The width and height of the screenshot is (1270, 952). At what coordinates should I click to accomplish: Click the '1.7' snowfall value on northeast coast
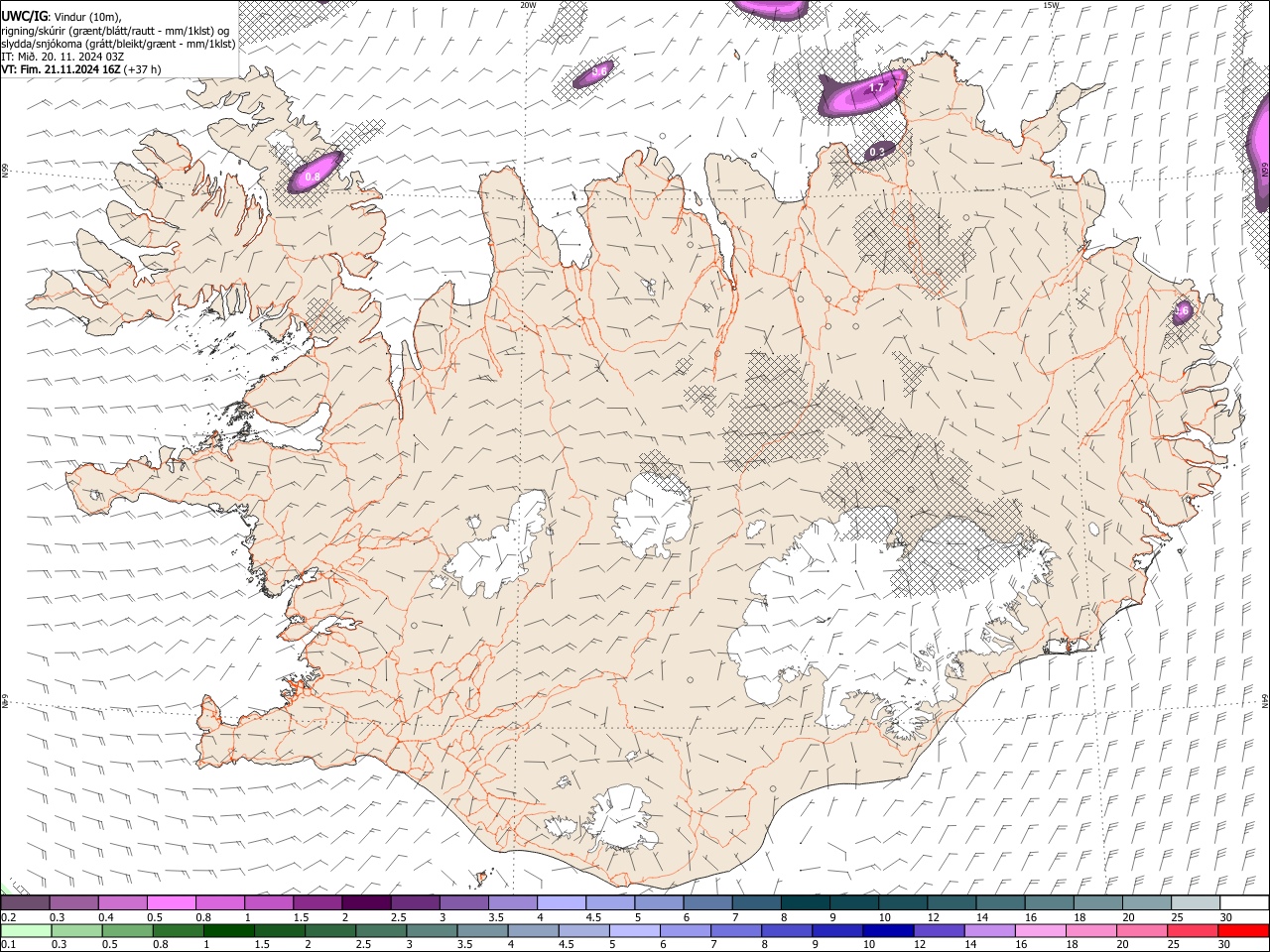(x=876, y=88)
